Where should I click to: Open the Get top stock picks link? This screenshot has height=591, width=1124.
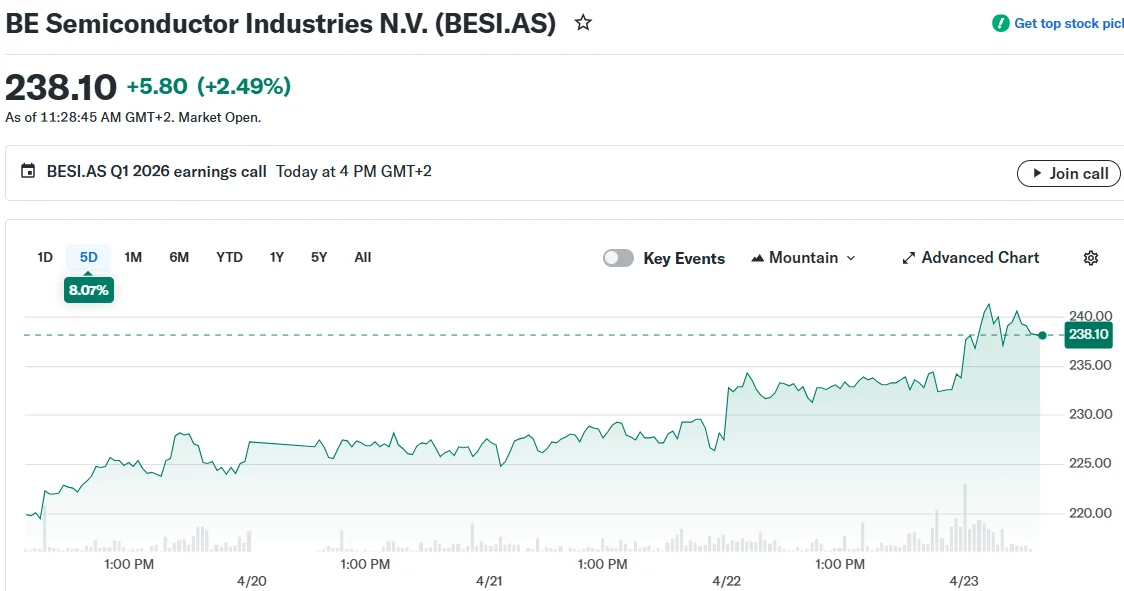click(1065, 23)
